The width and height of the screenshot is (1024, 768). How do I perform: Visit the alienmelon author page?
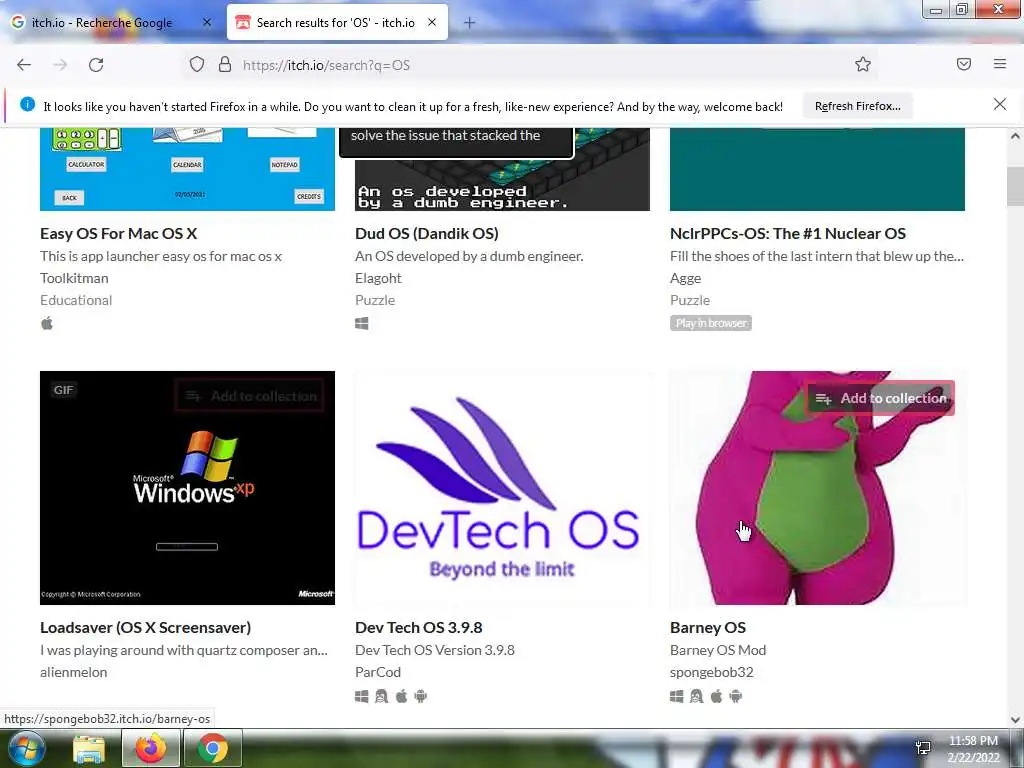click(73, 672)
